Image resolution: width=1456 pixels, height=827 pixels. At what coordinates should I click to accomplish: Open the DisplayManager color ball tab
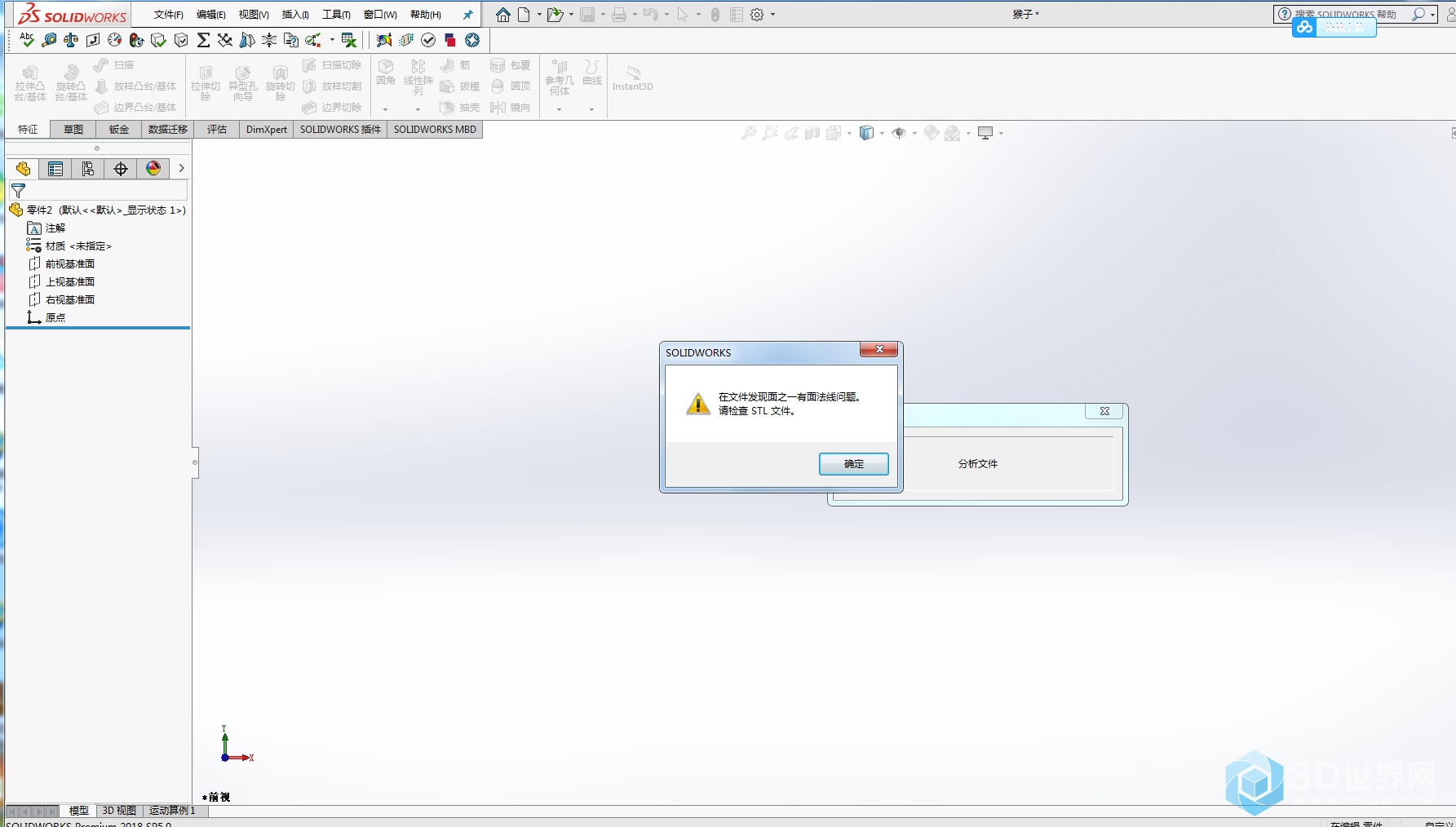coord(153,169)
